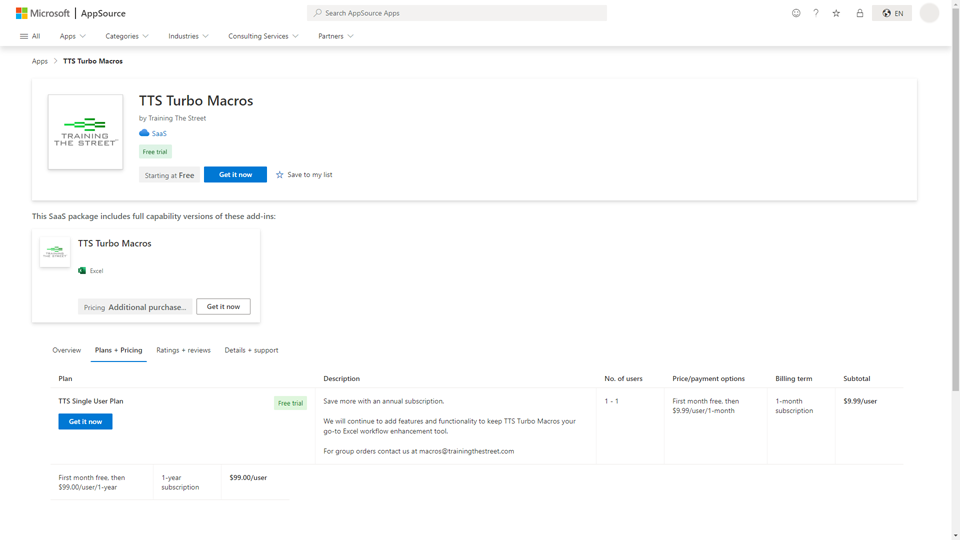
Task: Expand the Partners dropdown menu
Action: click(x=336, y=36)
